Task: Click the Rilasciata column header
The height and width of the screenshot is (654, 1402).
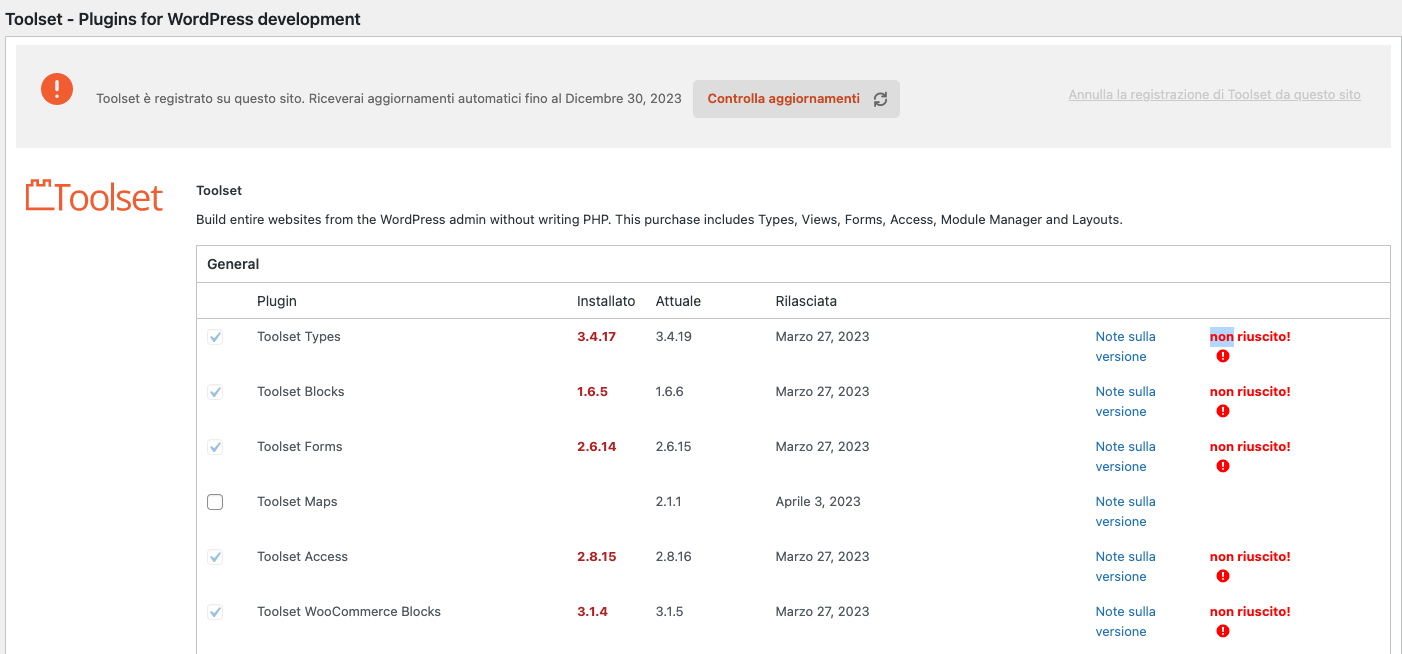Action: (x=806, y=301)
